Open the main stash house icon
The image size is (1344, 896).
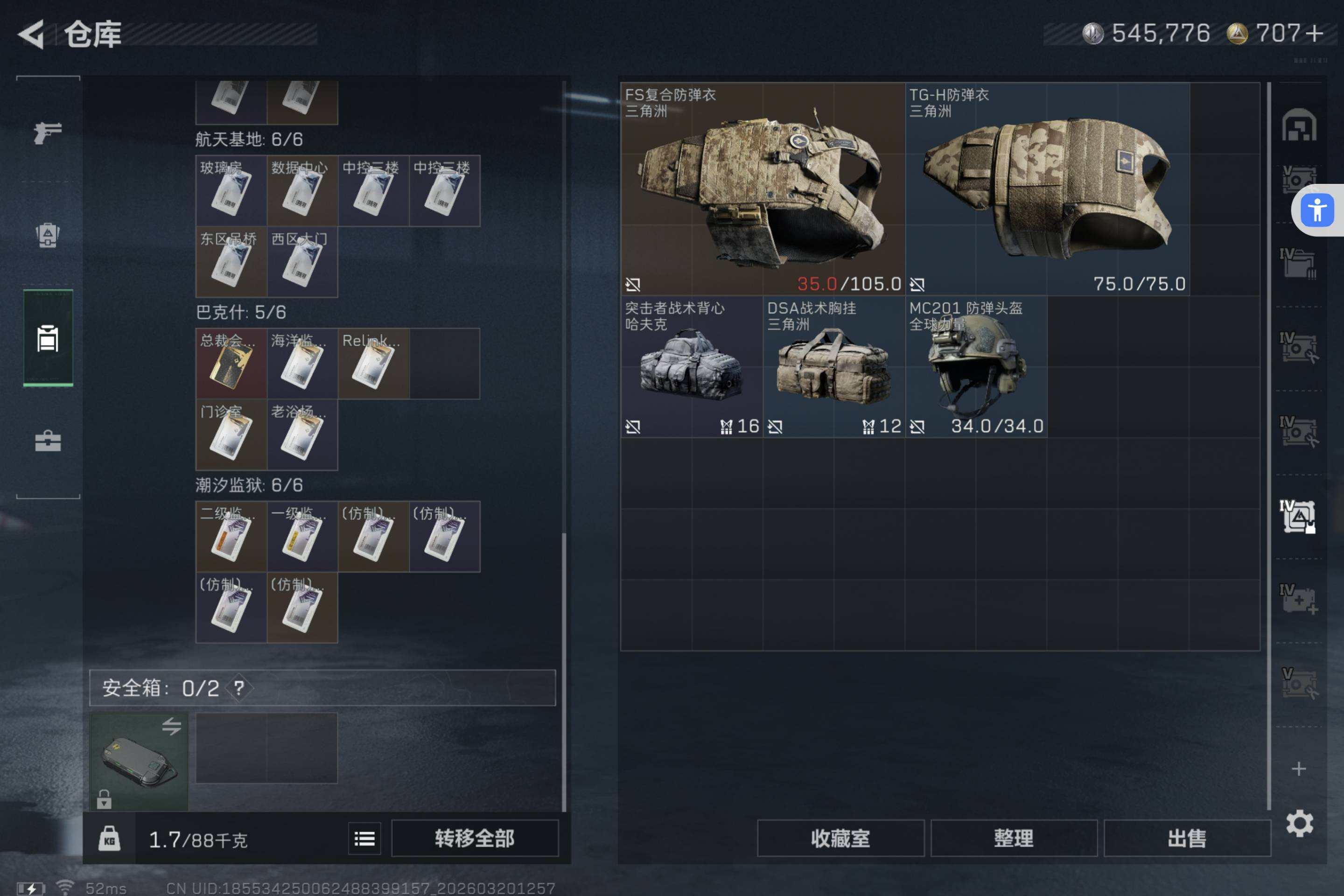click(x=1299, y=125)
